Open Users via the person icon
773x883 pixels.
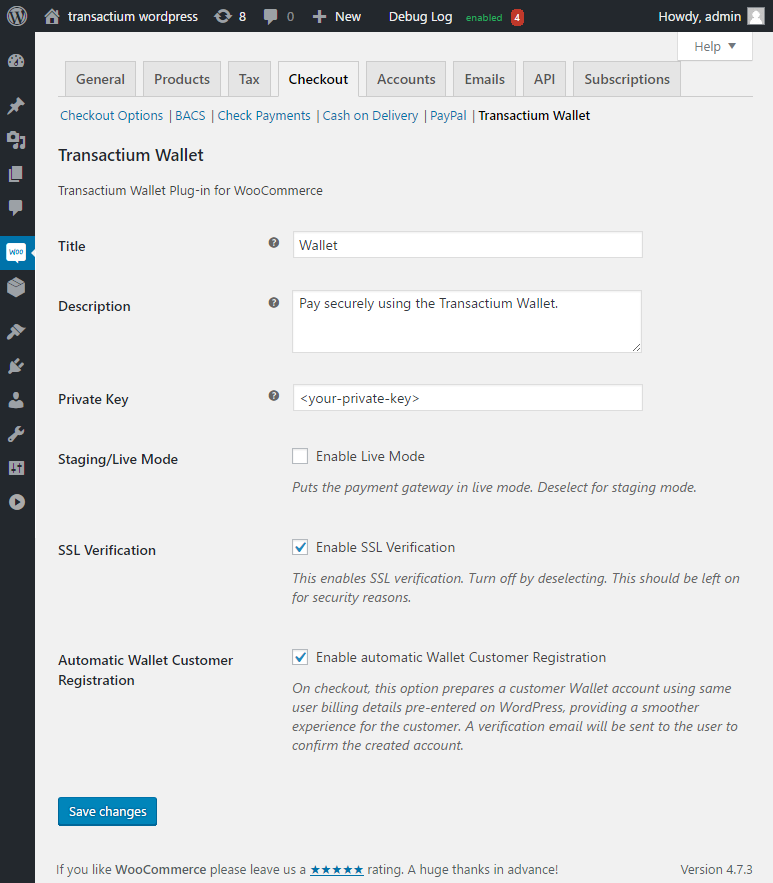point(16,400)
